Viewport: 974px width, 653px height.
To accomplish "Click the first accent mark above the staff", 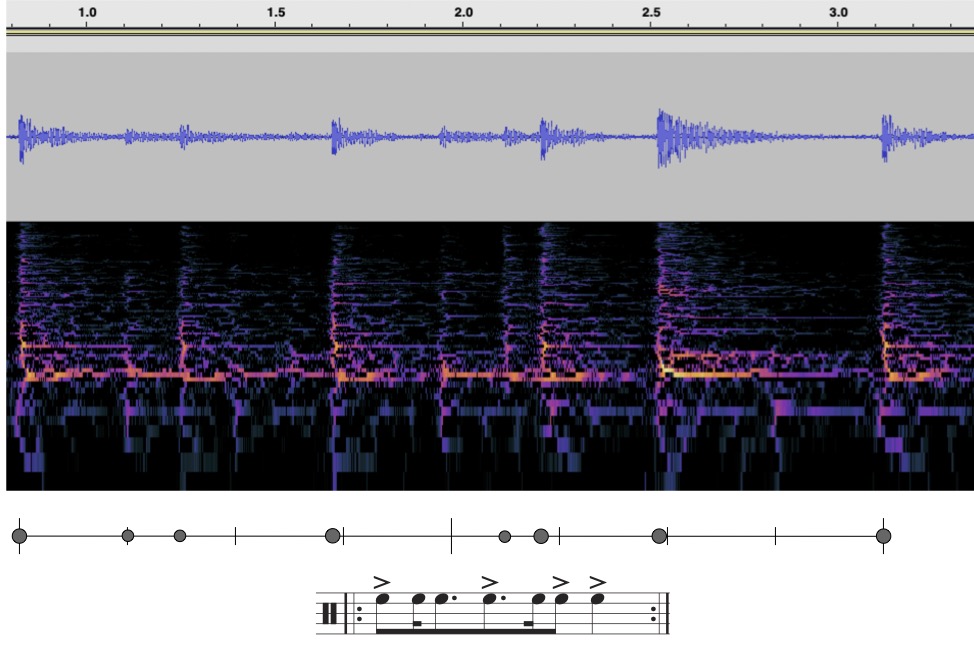I will tap(381, 581).
